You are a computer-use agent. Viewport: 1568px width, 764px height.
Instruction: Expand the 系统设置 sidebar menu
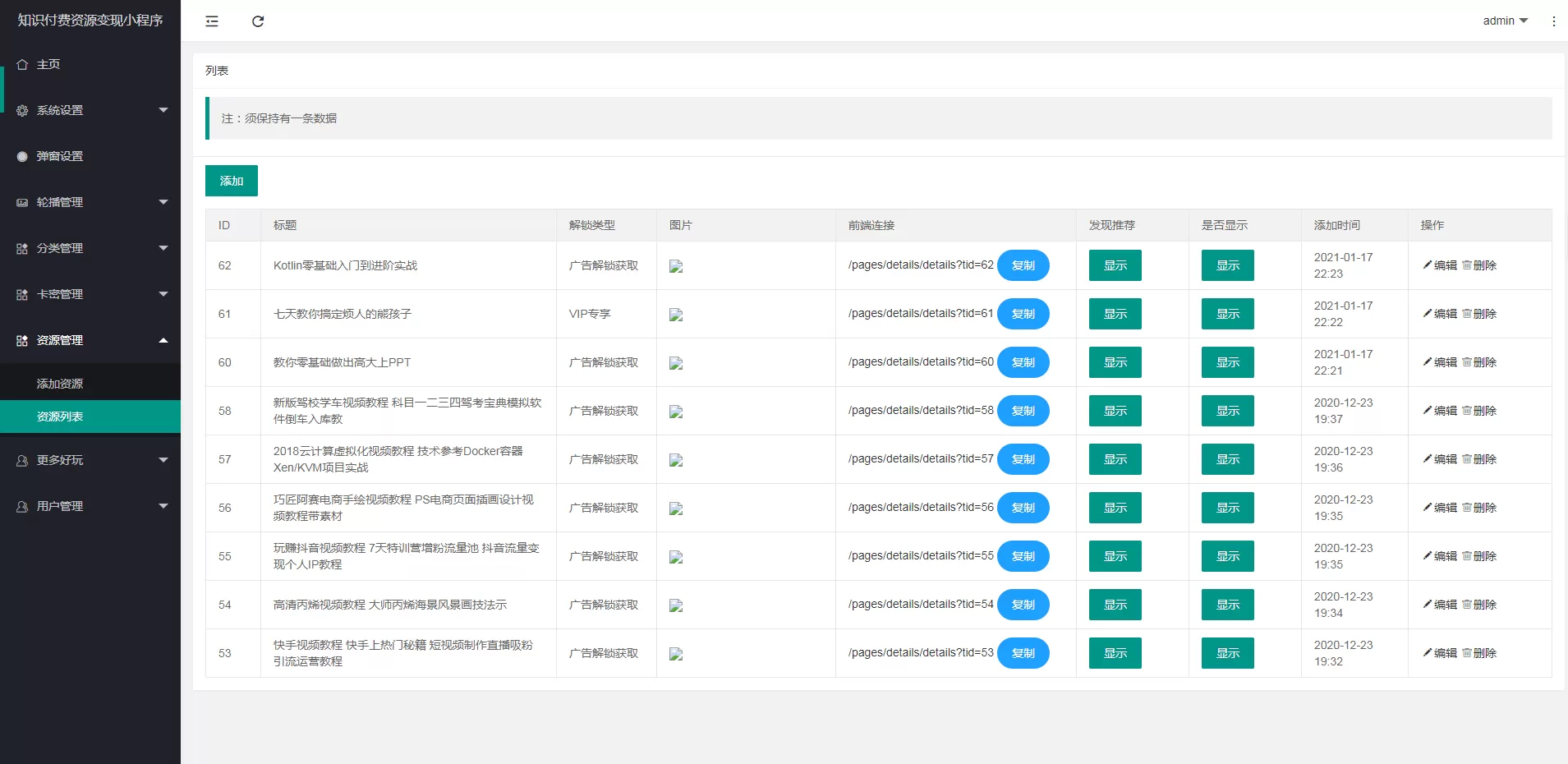(x=90, y=110)
